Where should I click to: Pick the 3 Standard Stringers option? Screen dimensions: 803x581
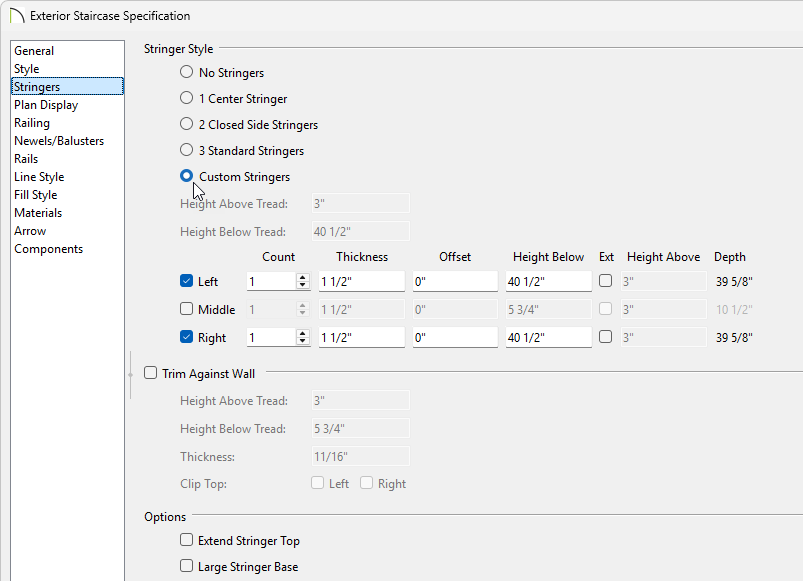click(x=187, y=151)
